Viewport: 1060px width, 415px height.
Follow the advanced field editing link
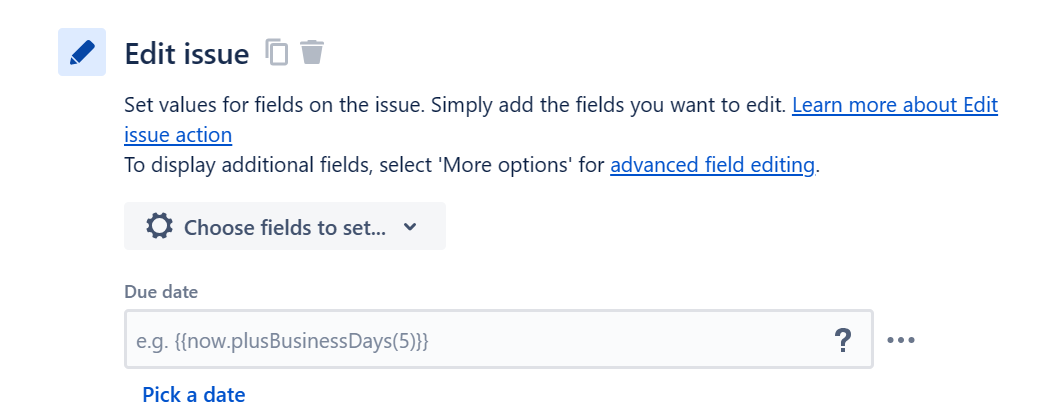point(713,165)
